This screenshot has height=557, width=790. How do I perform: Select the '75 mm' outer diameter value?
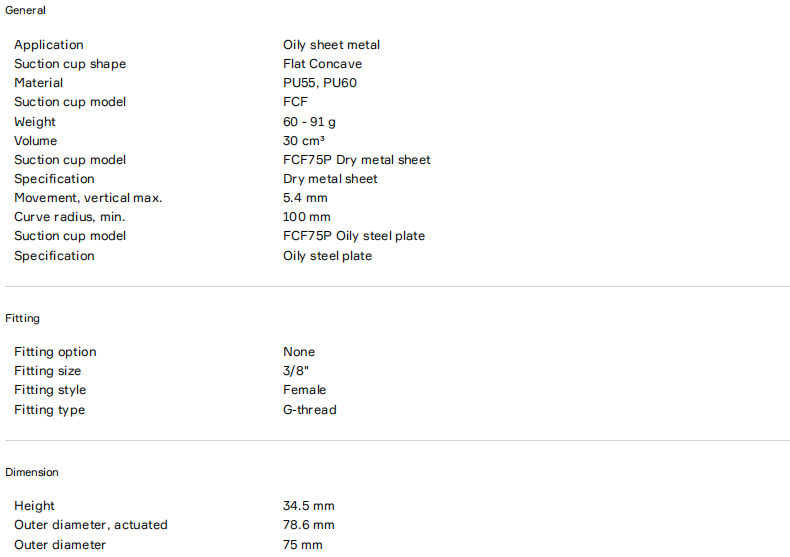(303, 545)
